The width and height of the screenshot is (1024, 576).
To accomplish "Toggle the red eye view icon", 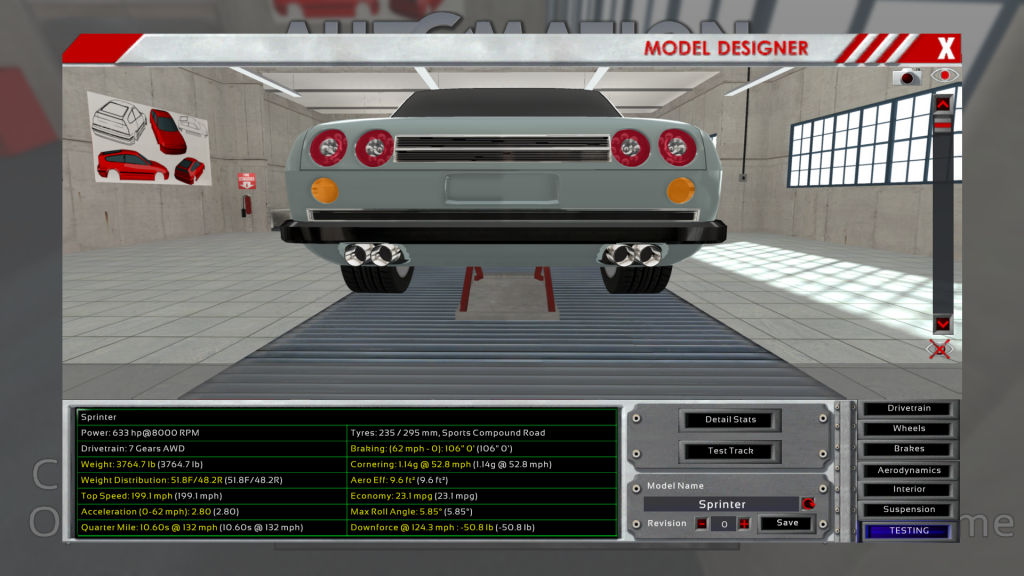I will click(944, 76).
